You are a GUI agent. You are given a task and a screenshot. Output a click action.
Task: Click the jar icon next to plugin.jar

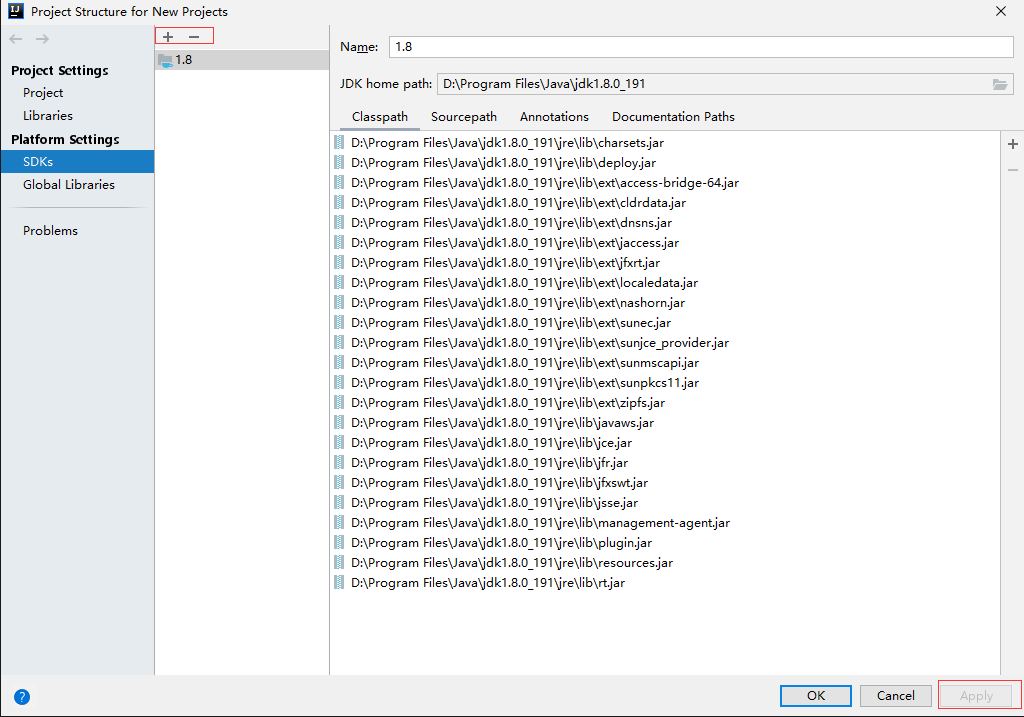(339, 543)
